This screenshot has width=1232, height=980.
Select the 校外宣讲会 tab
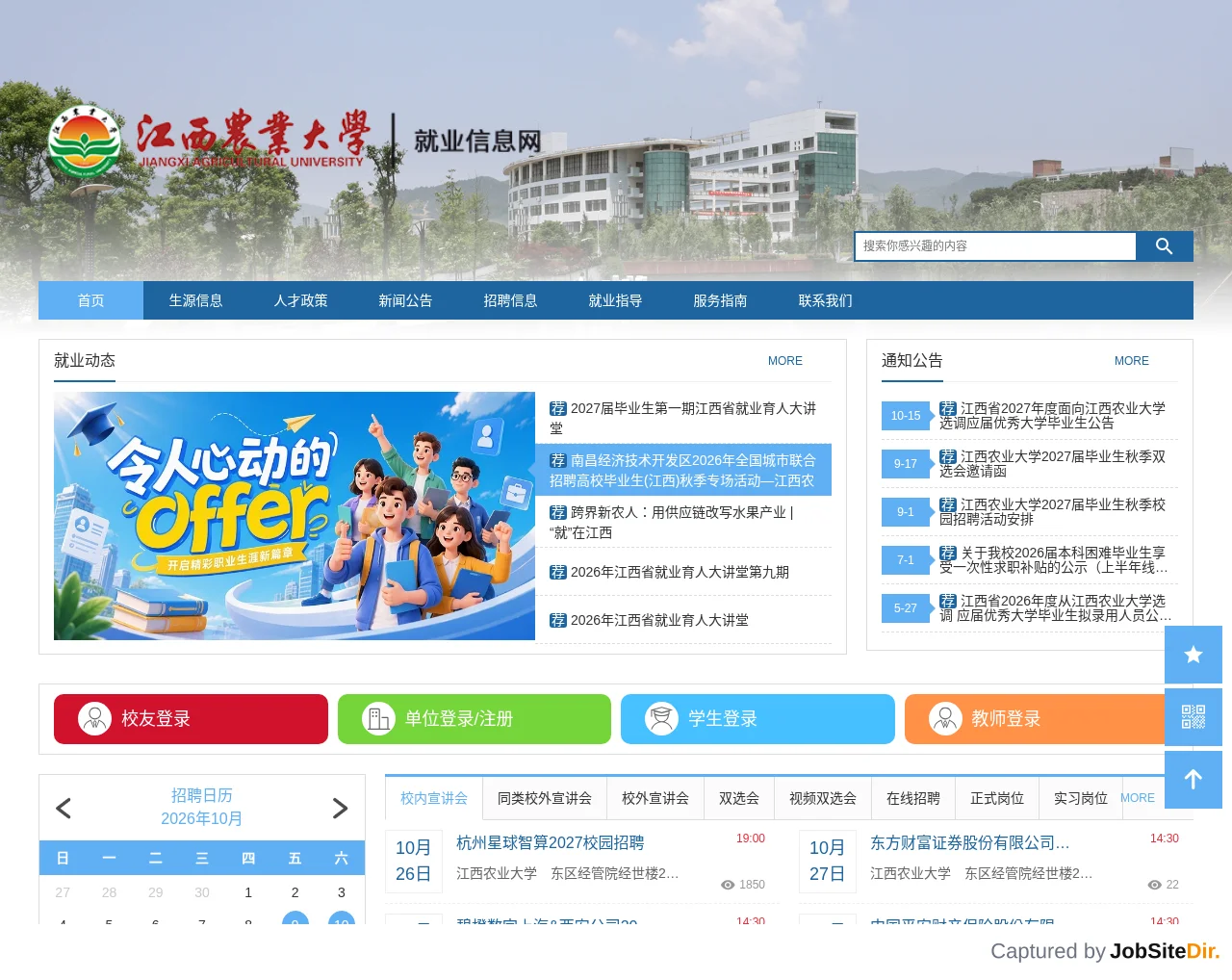(x=655, y=798)
